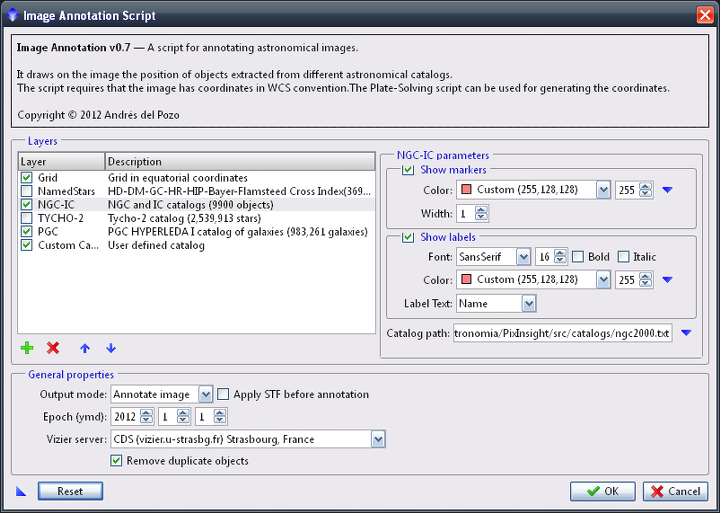
Task: Adjust font size 16 stepper
Action: coord(560,257)
